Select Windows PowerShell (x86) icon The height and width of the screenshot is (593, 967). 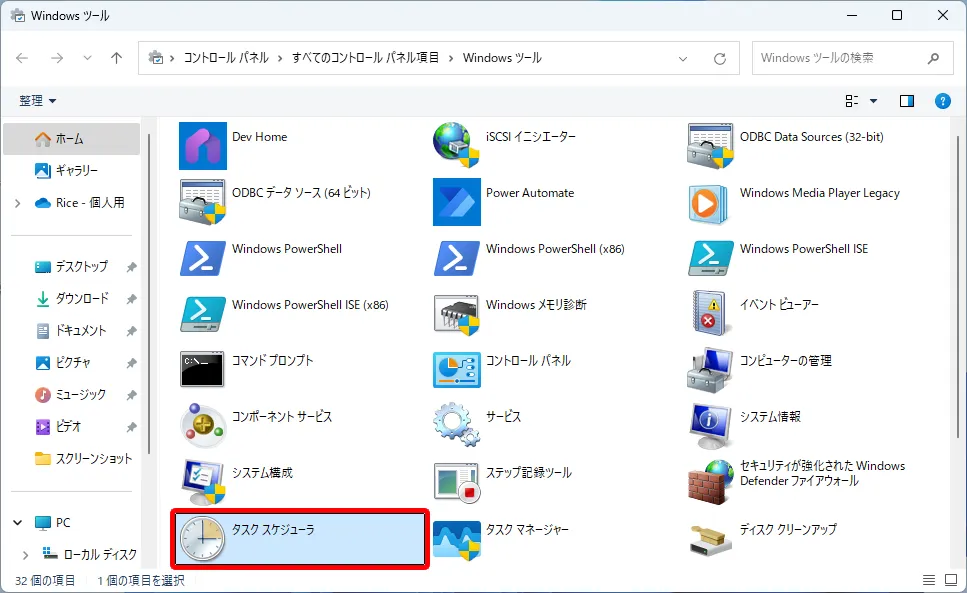click(x=457, y=258)
